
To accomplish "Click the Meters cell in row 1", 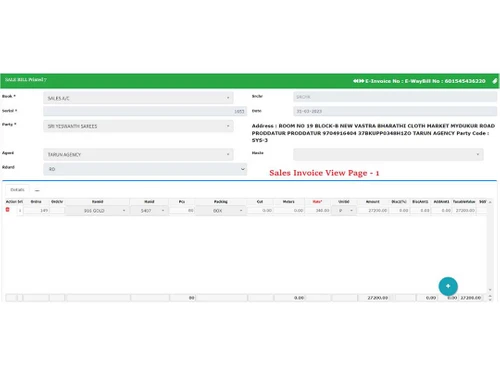I will tap(289, 211).
